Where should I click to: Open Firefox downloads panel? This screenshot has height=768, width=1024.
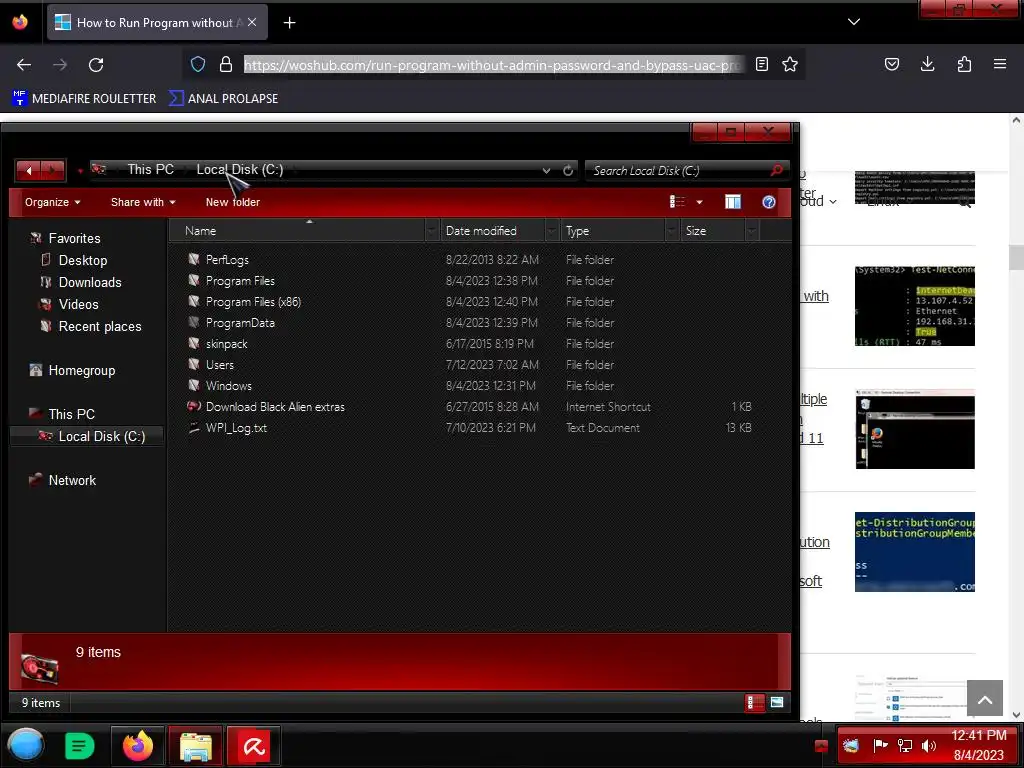927,64
